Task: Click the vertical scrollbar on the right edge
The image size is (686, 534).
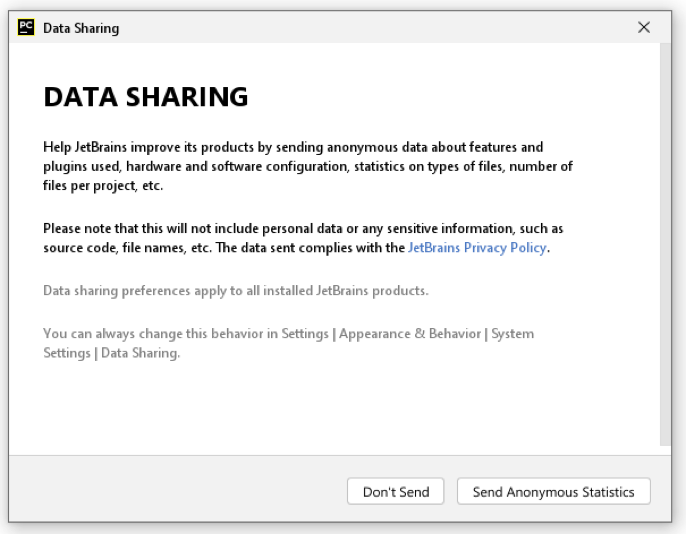Action: point(665,240)
